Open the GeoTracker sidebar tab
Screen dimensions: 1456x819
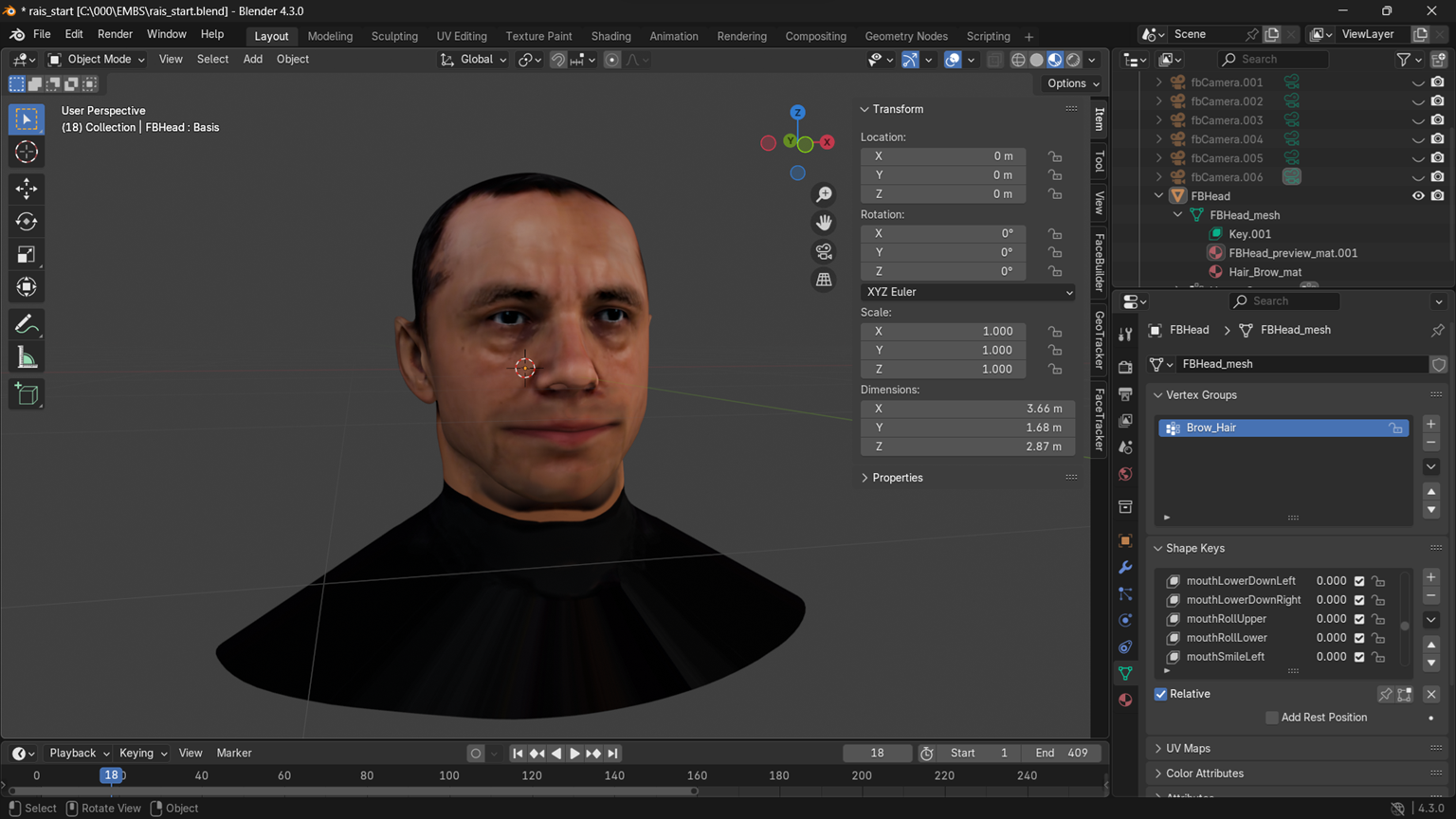click(x=1099, y=340)
